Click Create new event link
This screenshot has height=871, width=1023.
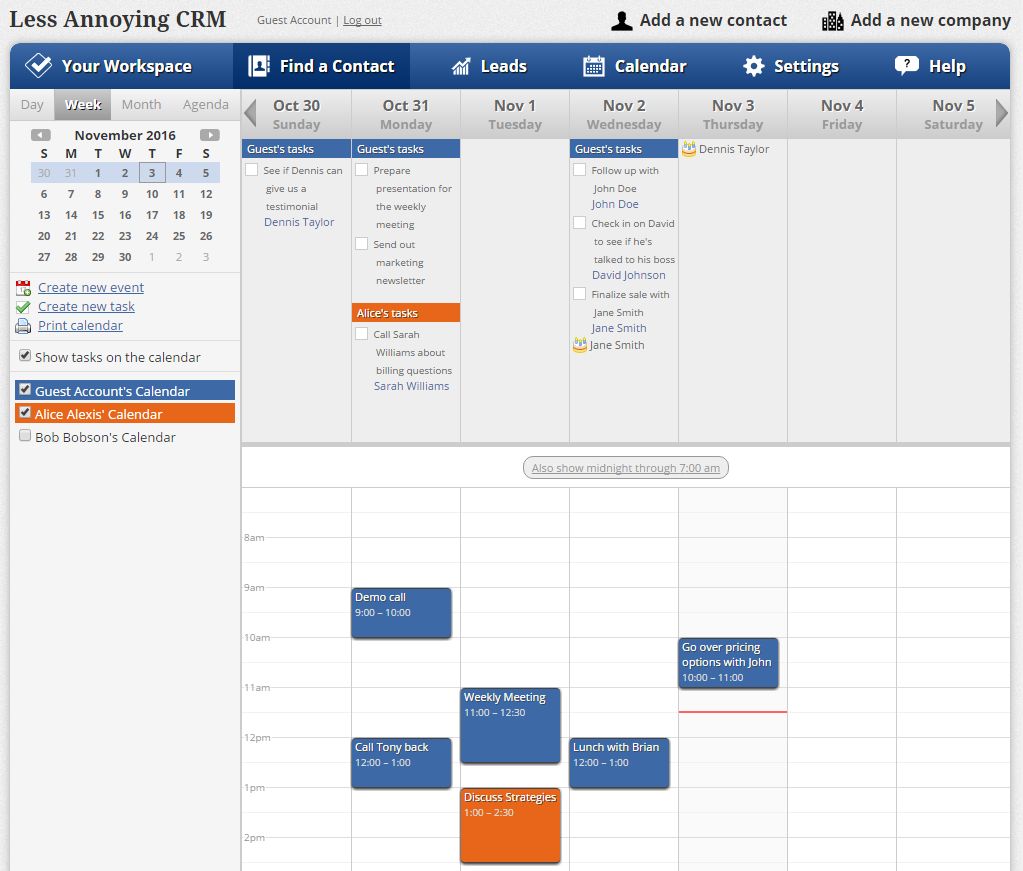(x=91, y=288)
